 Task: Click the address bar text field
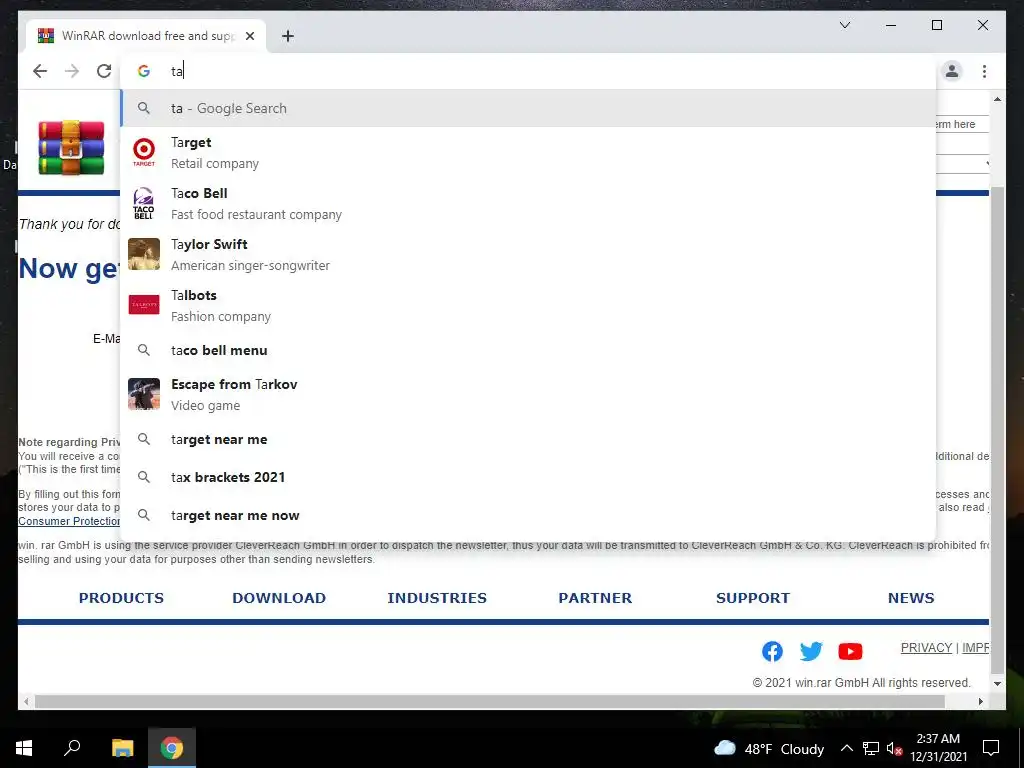(528, 71)
